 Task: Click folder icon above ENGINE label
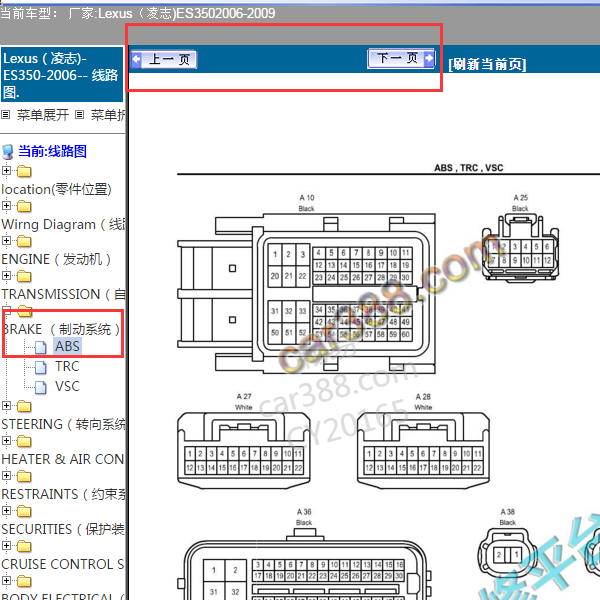[24, 241]
